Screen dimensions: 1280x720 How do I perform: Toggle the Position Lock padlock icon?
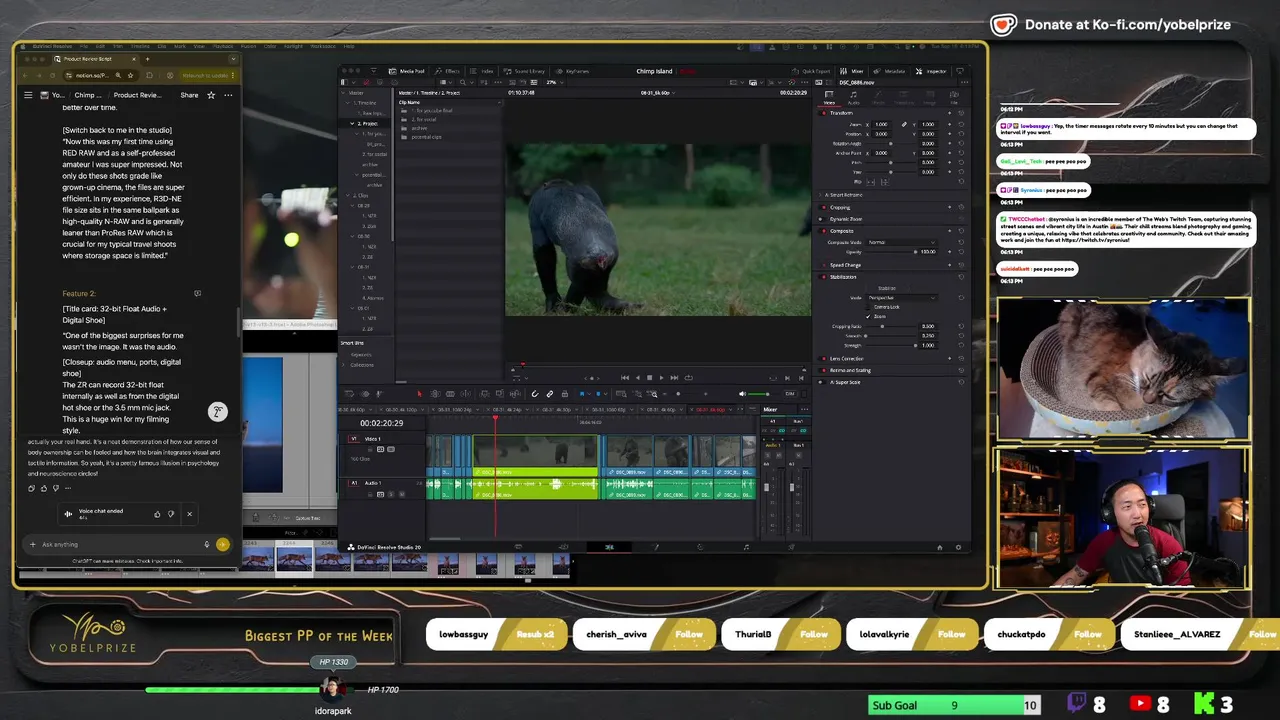pos(563,394)
